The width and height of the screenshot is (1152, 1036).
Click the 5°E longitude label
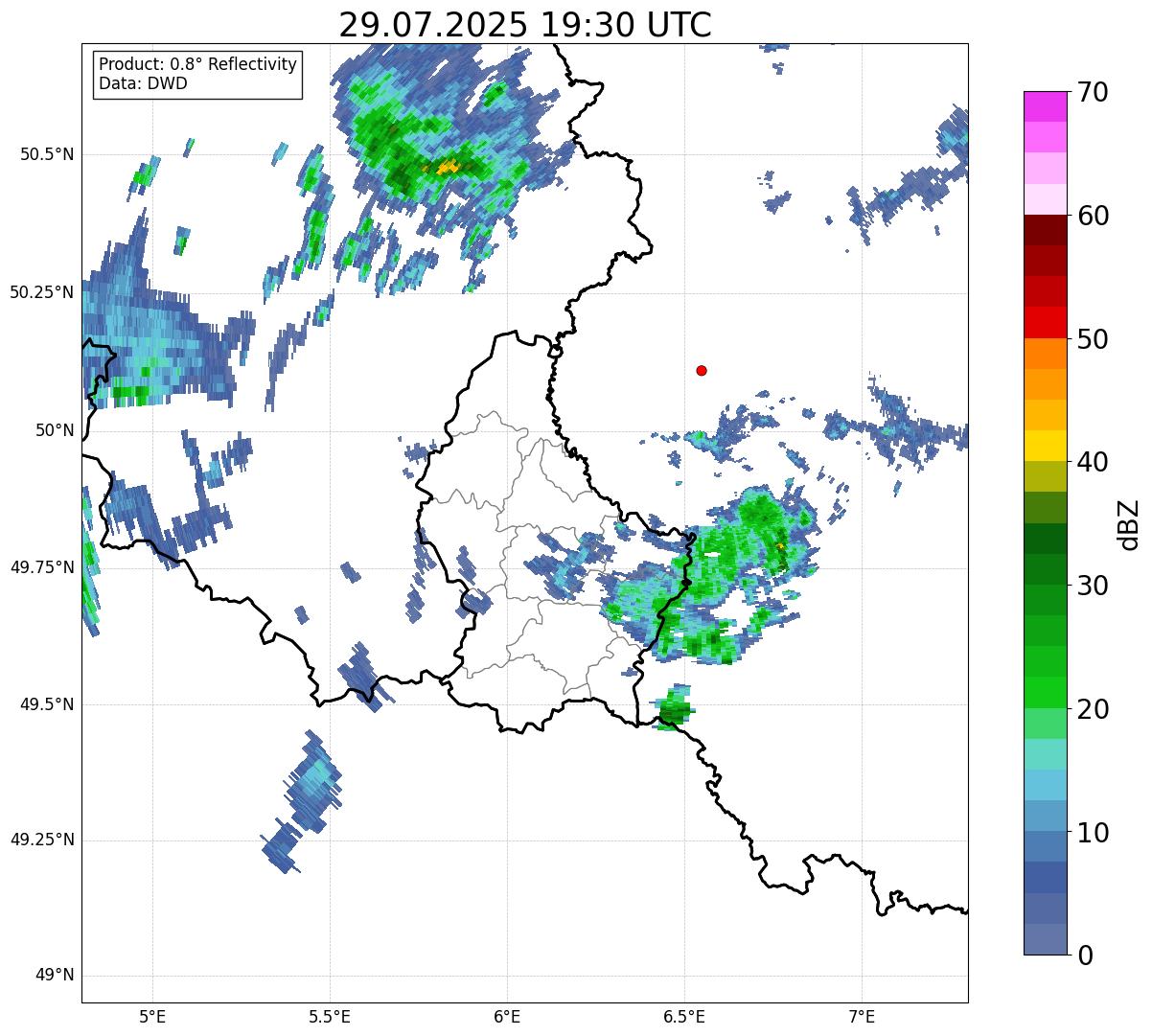[152, 1016]
